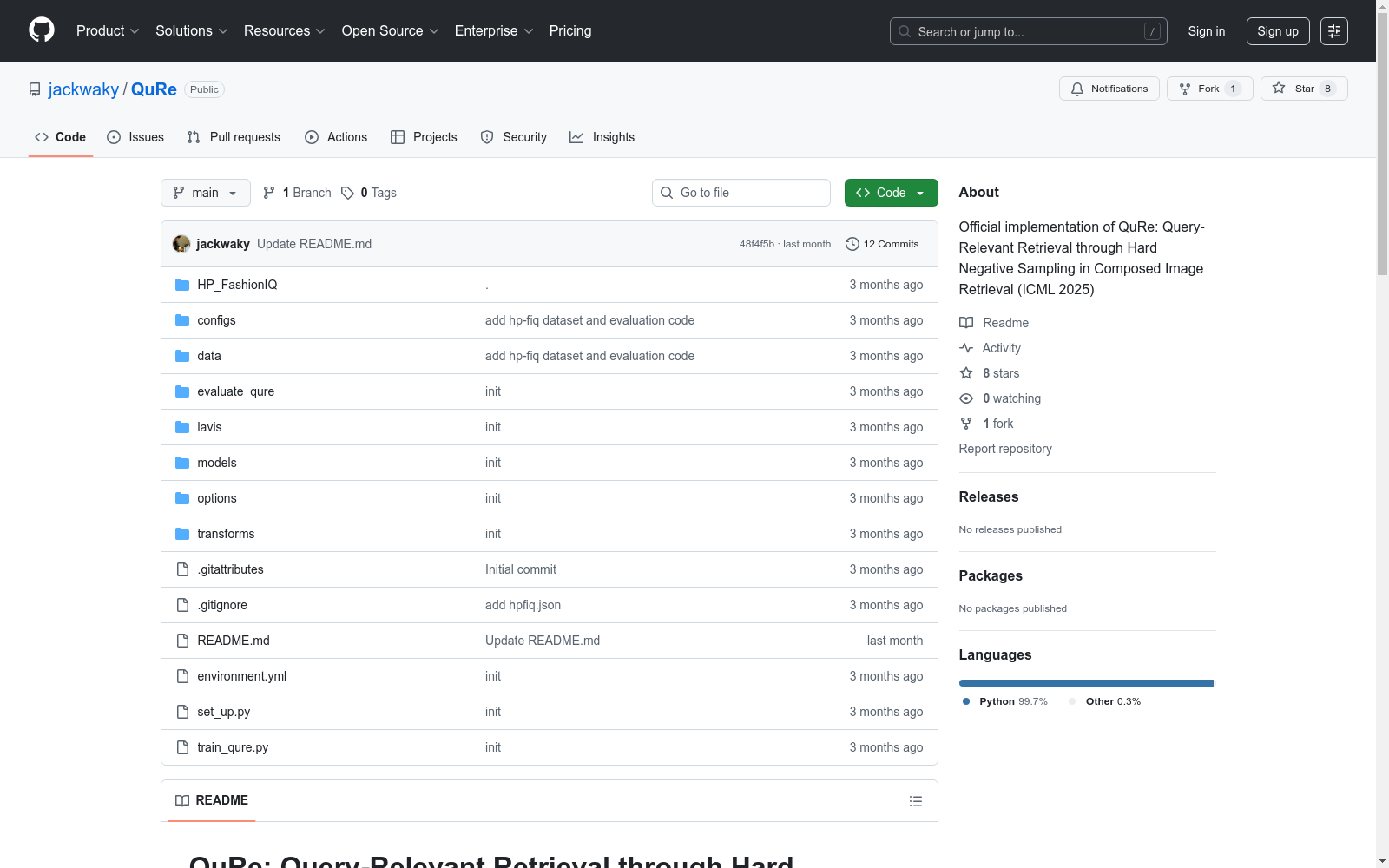Click the branch icon beside 1 Branch
The image size is (1389, 868).
[269, 193]
